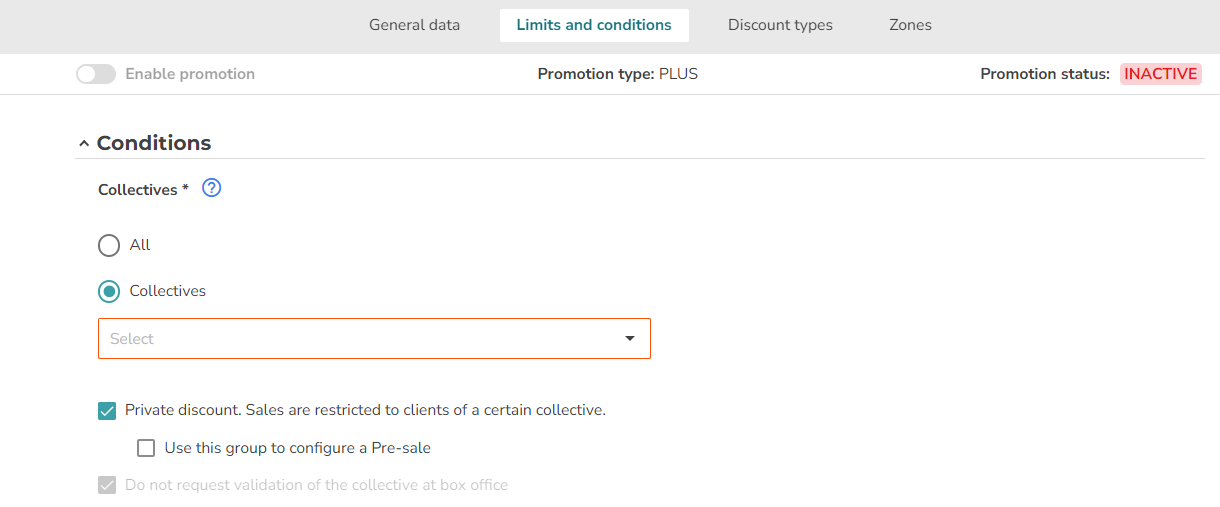1220x507 pixels.
Task: Click the Conditions section heading
Action: (154, 143)
